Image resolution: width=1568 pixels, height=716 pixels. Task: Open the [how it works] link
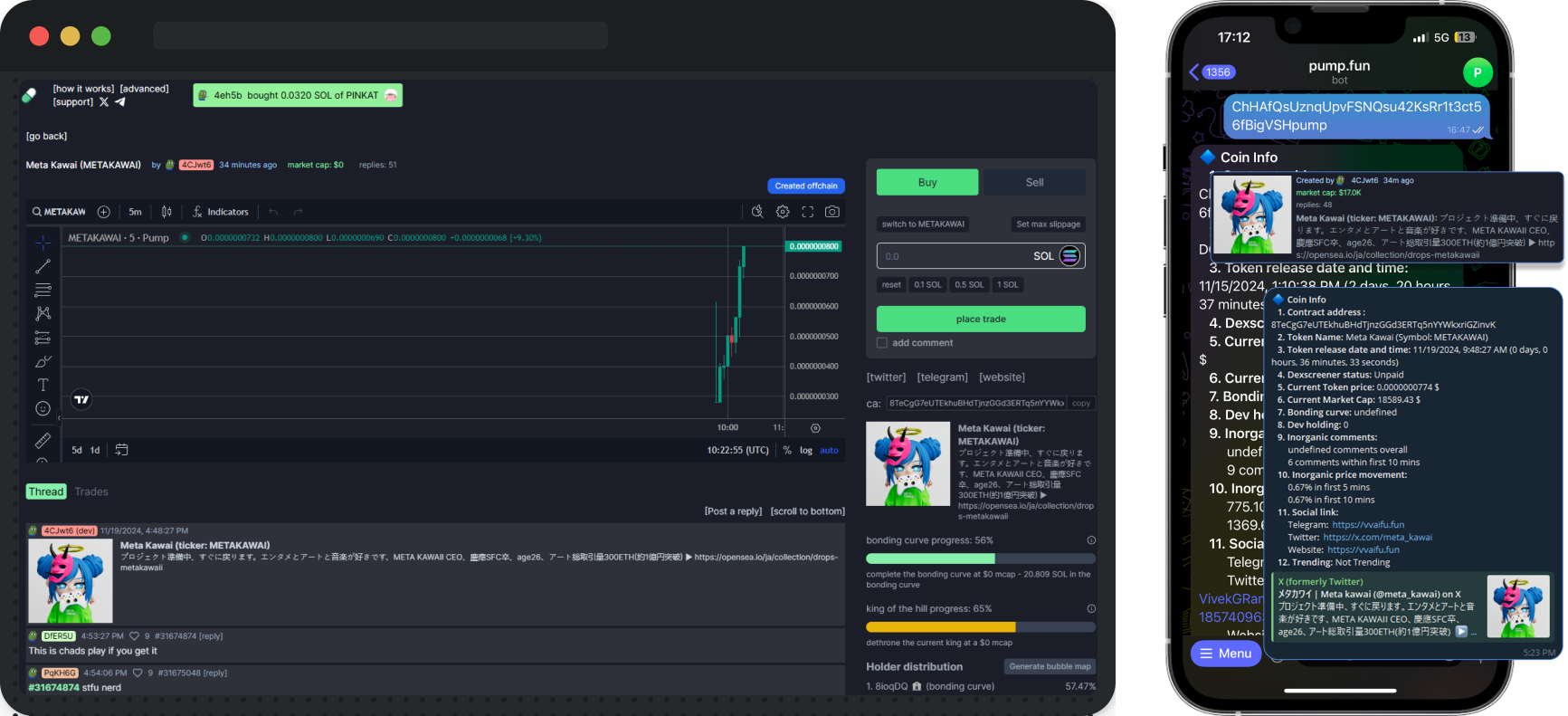[83, 89]
